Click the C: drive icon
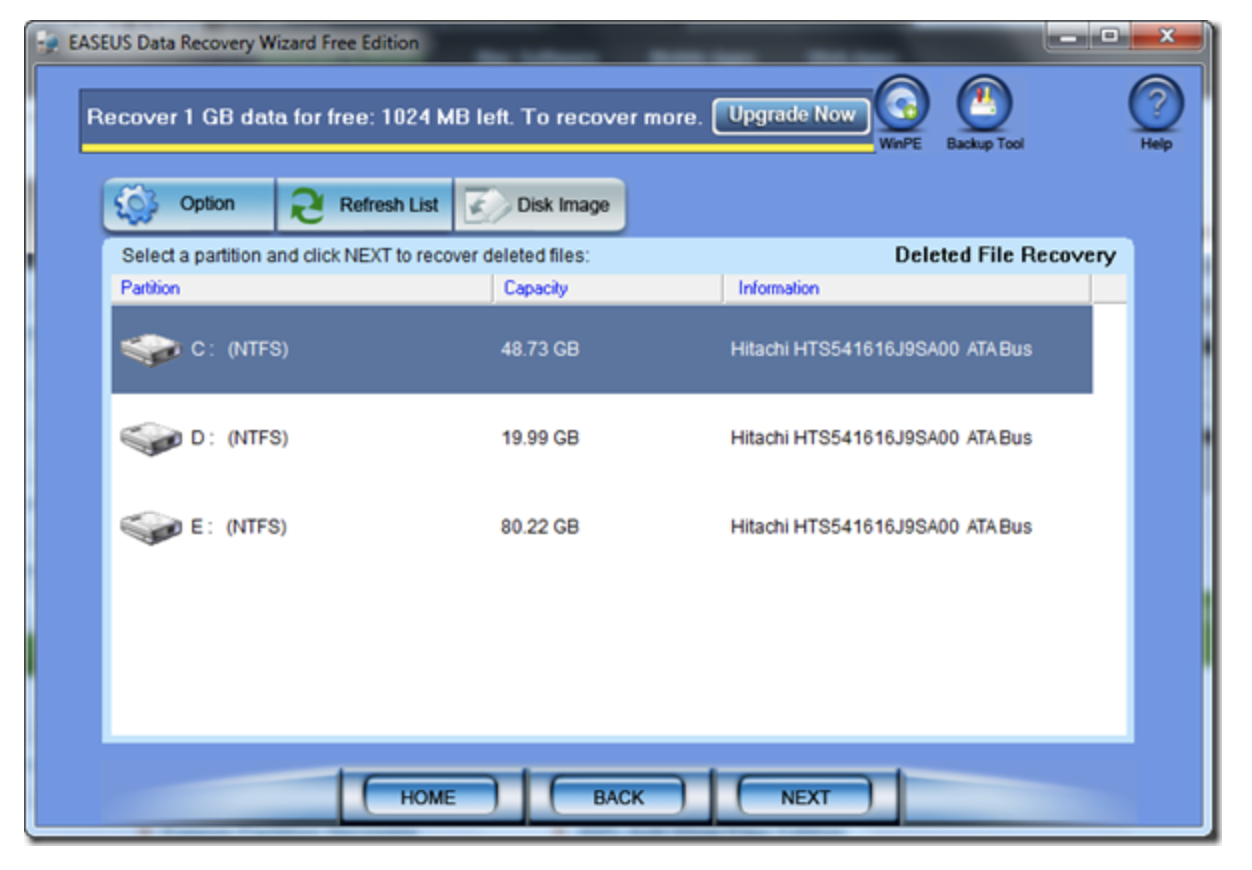This screenshot has width=1252, height=870. pyautogui.click(x=150, y=350)
